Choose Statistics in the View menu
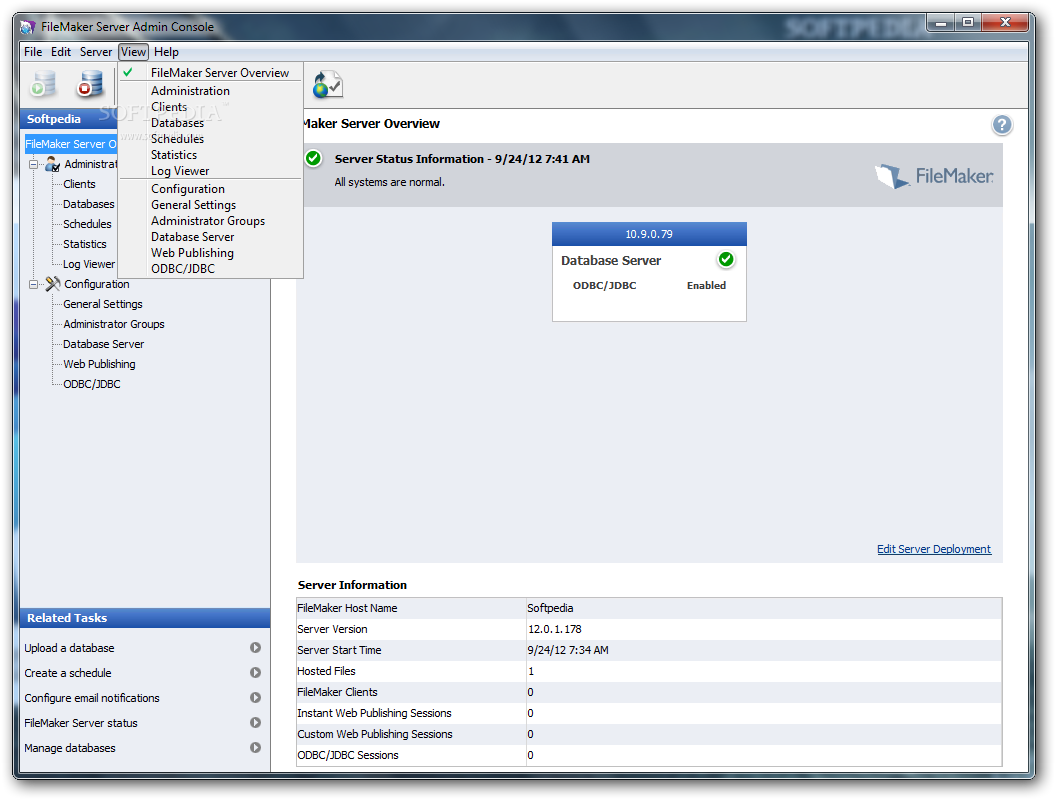1056x800 pixels. (x=211, y=155)
